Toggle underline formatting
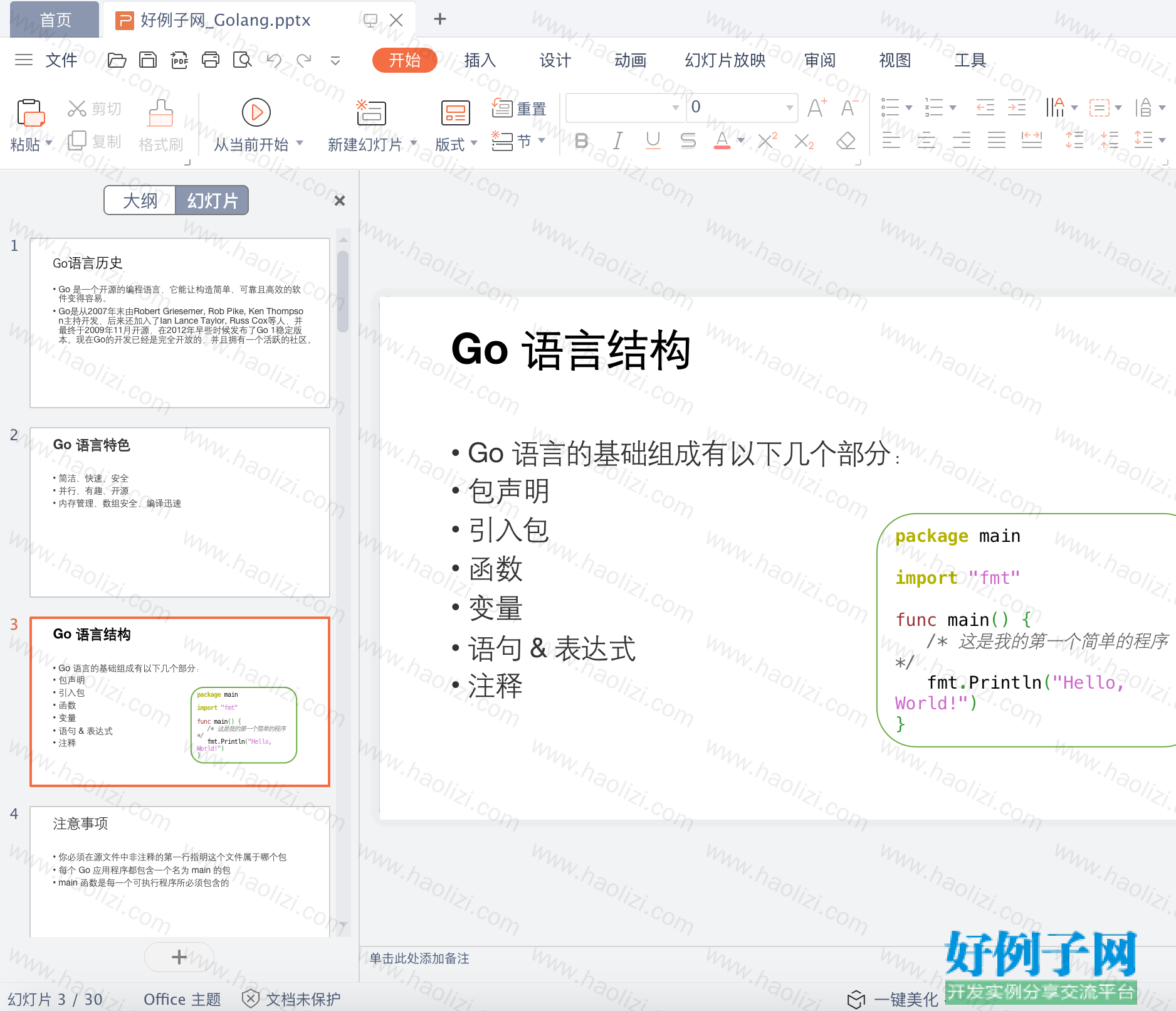The width and height of the screenshot is (1176, 1011). pyautogui.click(x=653, y=140)
